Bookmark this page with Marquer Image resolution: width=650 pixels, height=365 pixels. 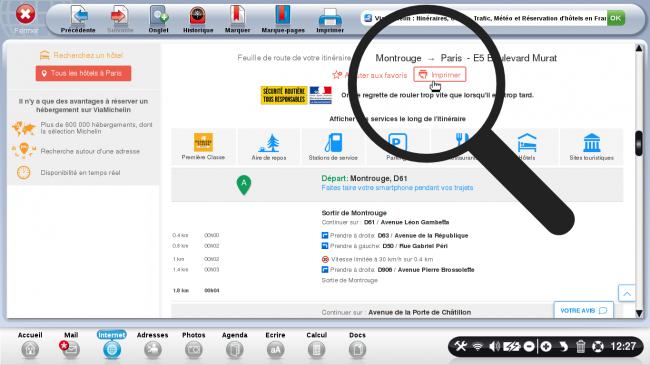(237, 19)
